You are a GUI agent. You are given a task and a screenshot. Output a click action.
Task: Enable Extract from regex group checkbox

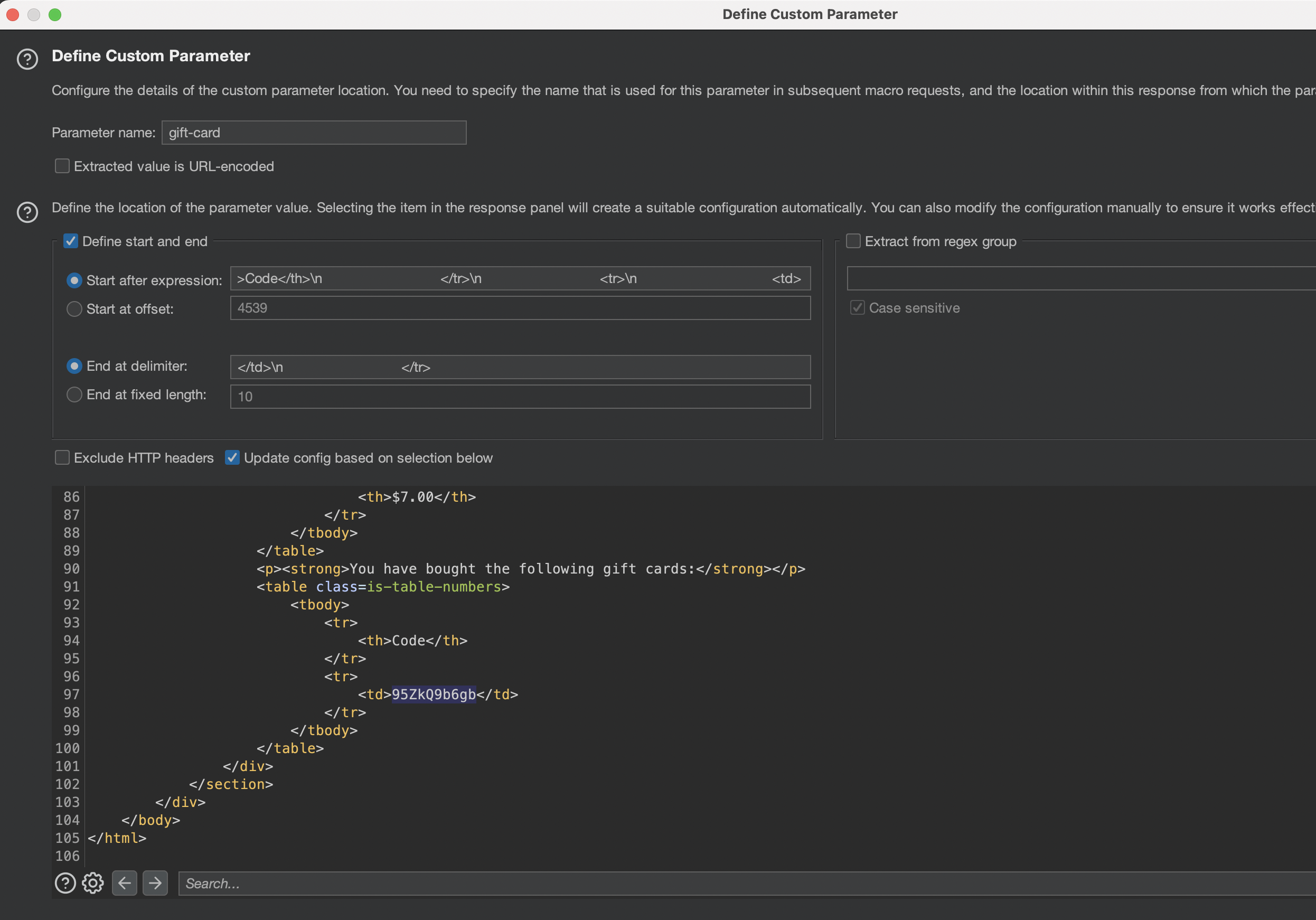[x=853, y=241]
